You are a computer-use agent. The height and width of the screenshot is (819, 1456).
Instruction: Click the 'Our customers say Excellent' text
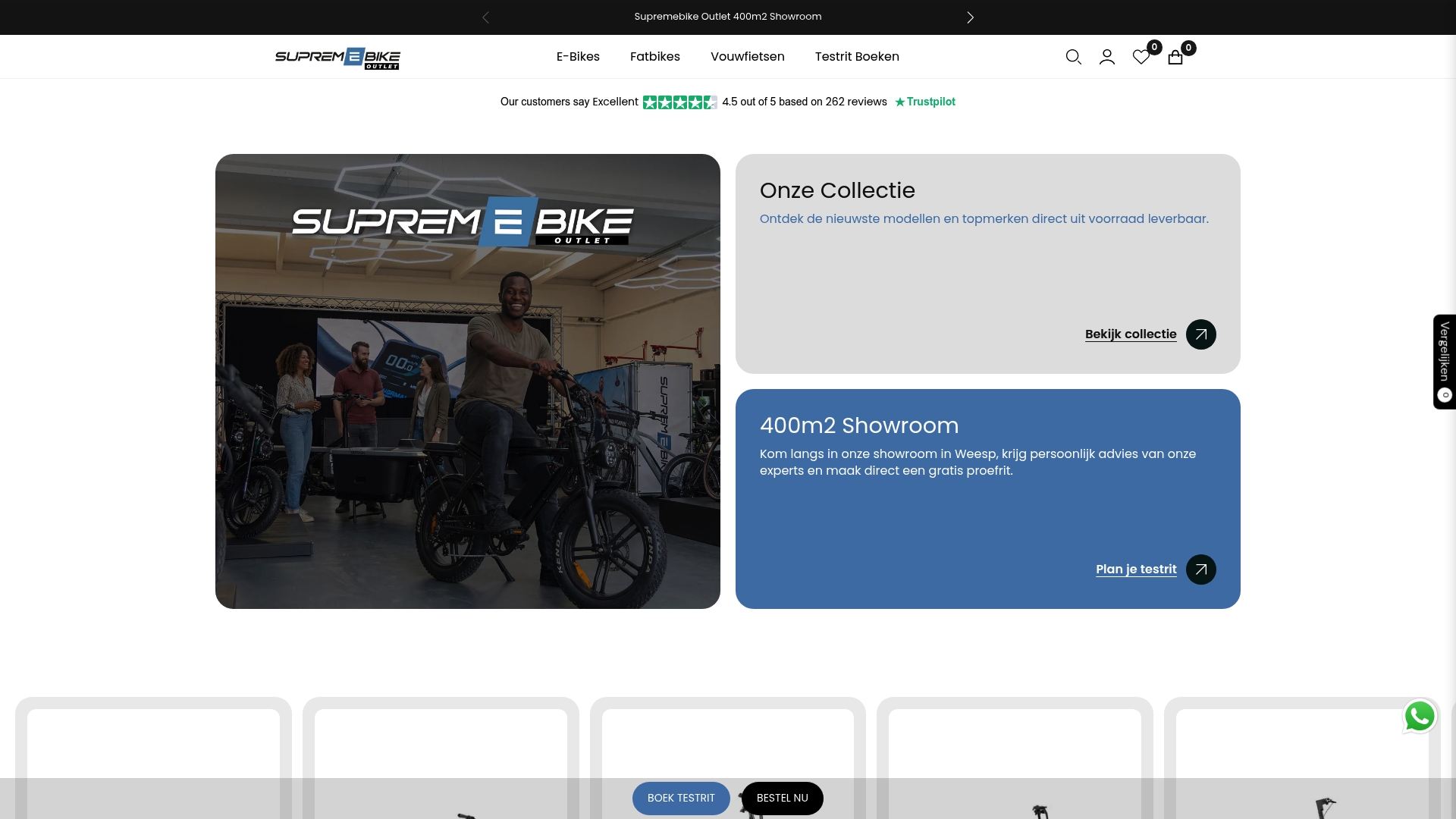click(569, 102)
